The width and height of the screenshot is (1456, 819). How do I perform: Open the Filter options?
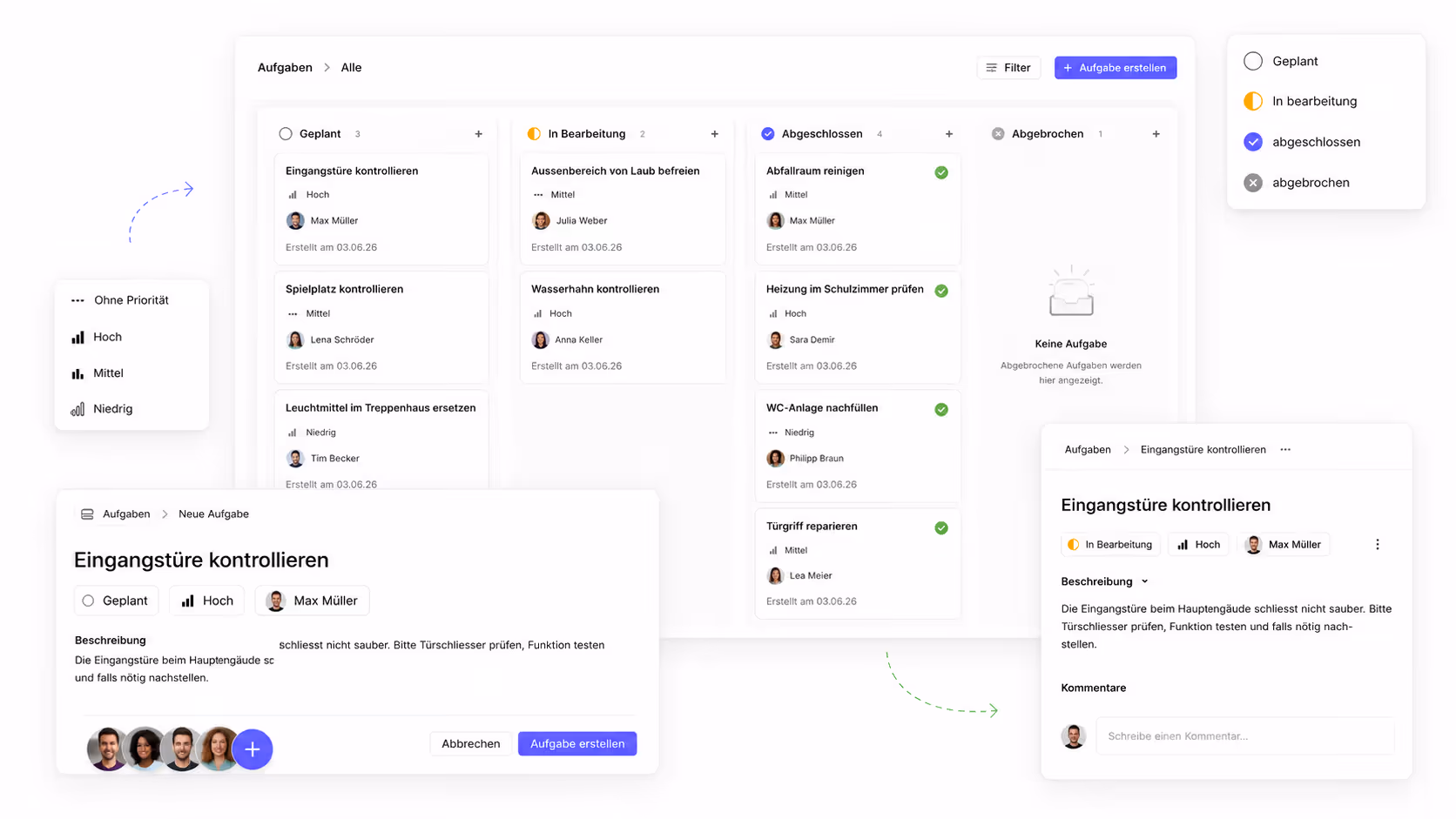click(1008, 68)
